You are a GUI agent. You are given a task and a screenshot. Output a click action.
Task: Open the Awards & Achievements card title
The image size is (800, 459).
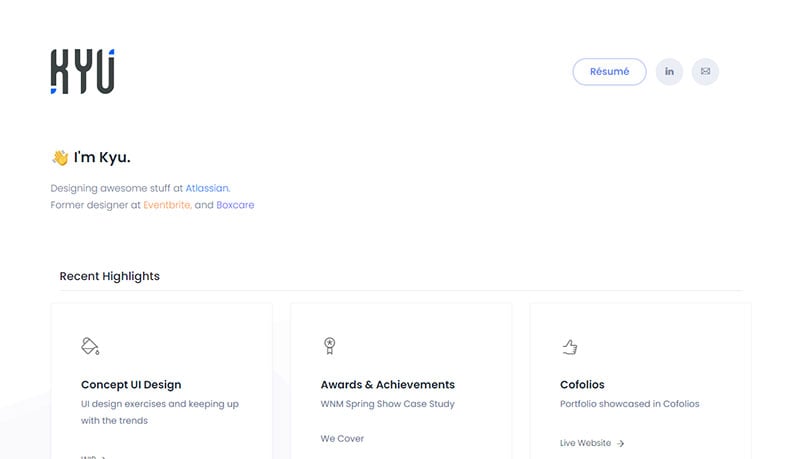388,385
